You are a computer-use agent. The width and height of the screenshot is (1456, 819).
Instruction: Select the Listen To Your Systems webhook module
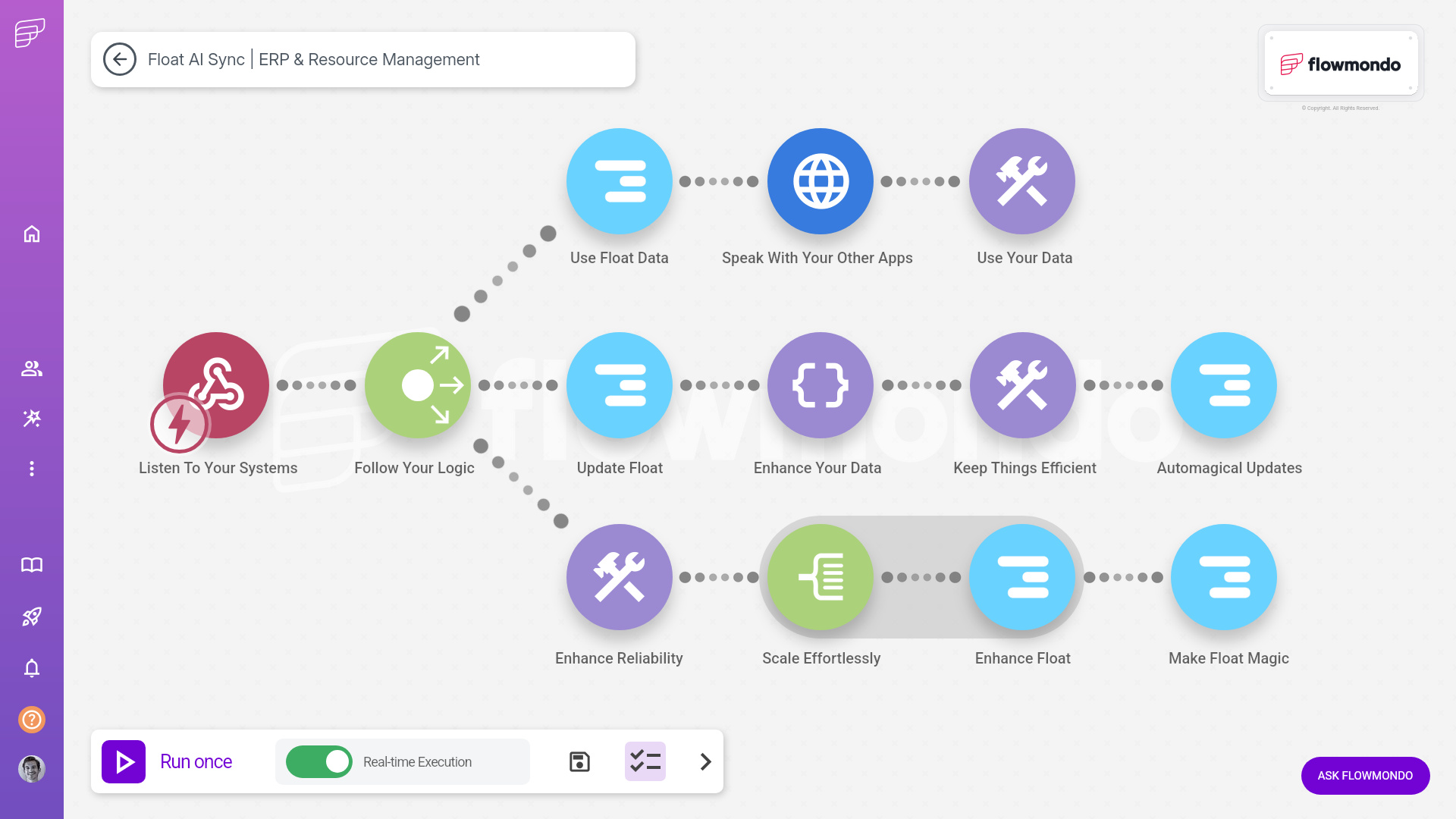(x=216, y=385)
